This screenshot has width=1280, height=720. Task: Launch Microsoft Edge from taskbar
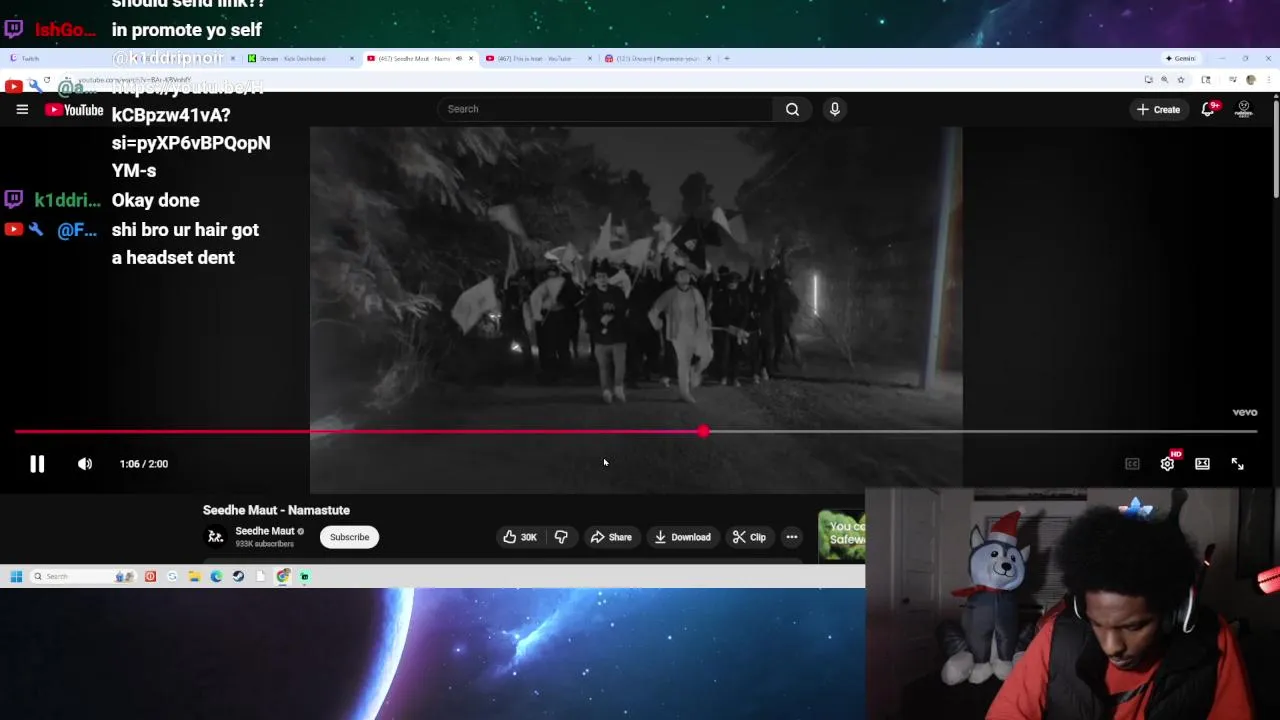(216, 576)
